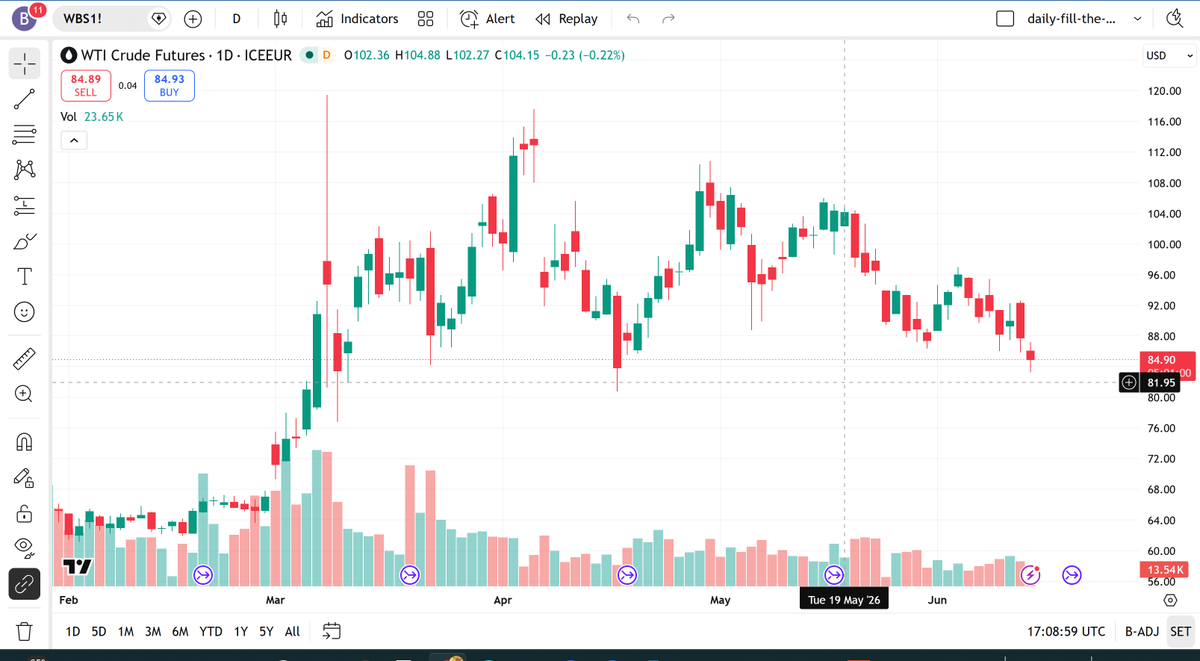Click the red lightning event icon

tap(1031, 575)
